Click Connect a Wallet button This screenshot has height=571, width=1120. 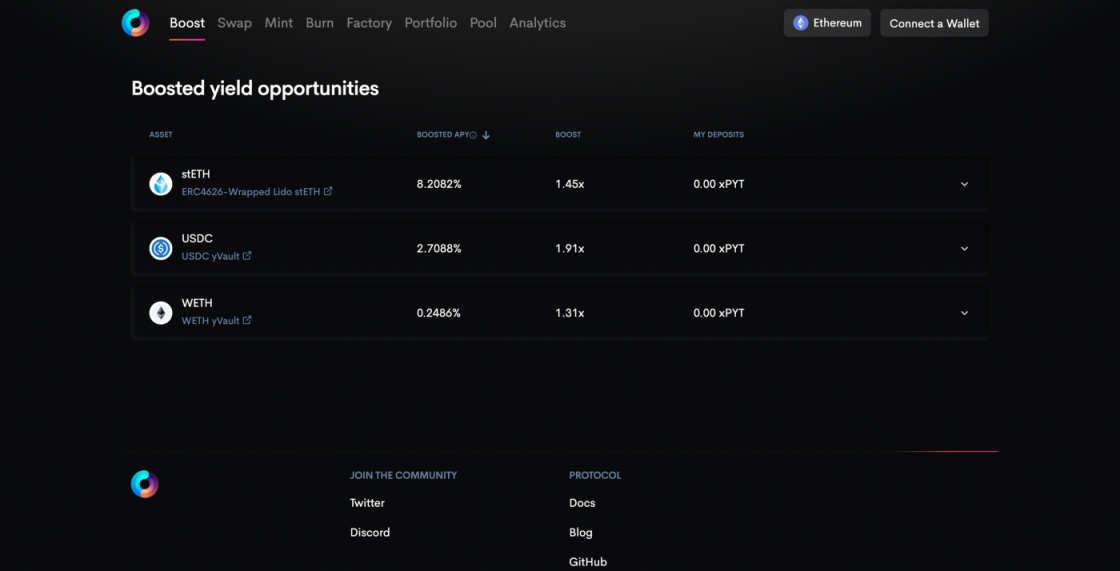(x=934, y=23)
